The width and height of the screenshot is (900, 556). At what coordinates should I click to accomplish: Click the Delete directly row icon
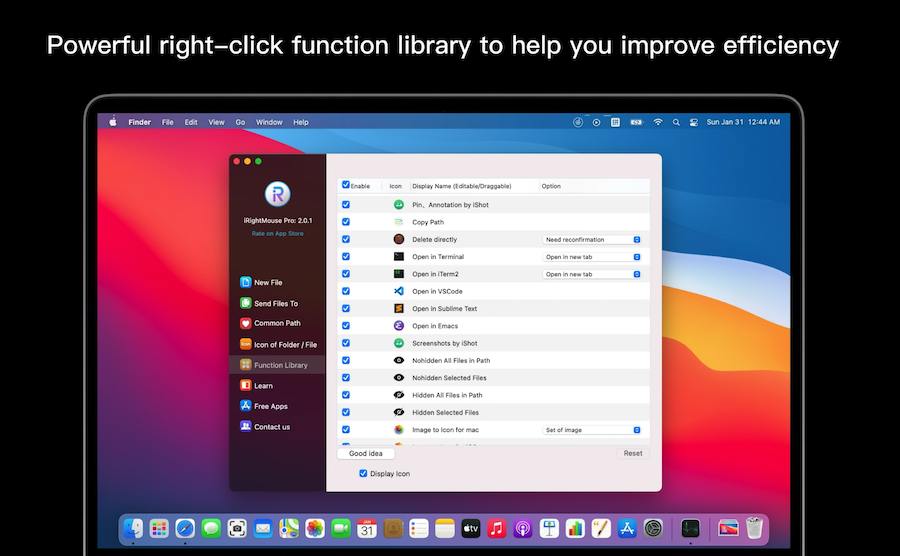tap(399, 239)
